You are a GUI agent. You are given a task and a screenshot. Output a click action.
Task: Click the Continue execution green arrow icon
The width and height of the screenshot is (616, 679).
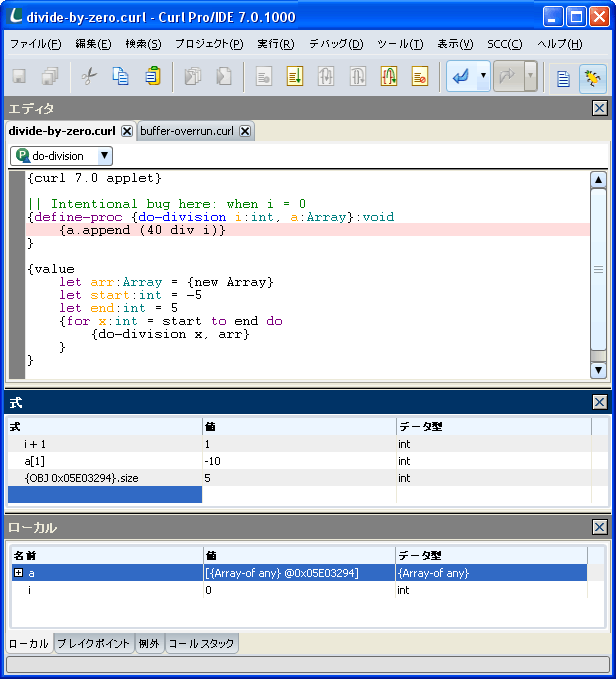pos(295,77)
